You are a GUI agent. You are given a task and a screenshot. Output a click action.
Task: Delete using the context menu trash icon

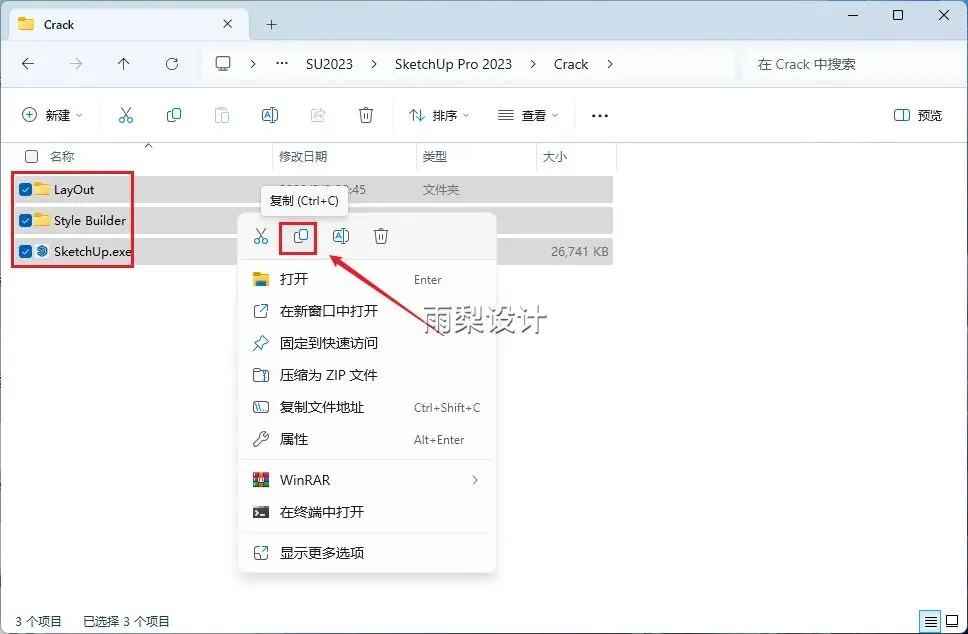pos(381,236)
